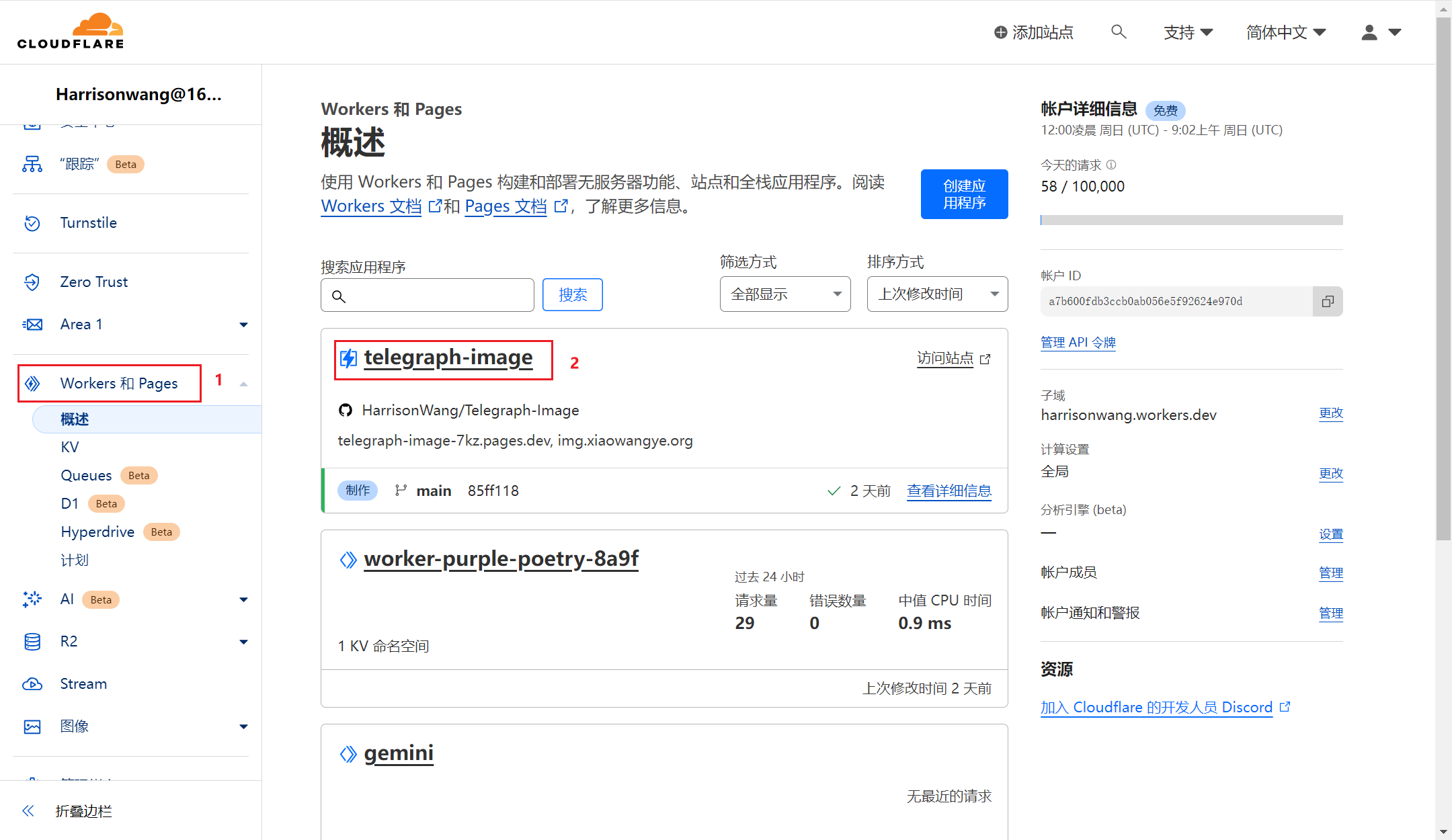The height and width of the screenshot is (840, 1452).
Task: Open Zero Trust in the sidebar
Action: (x=93, y=282)
